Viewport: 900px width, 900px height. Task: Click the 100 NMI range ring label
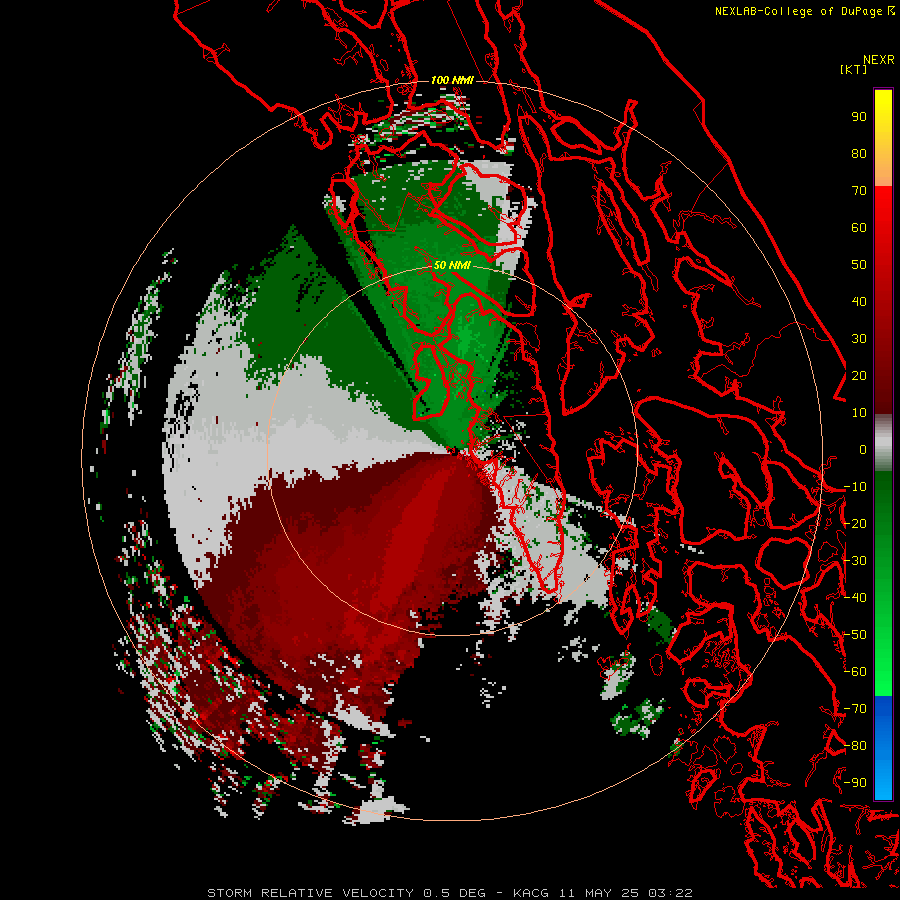coord(452,80)
